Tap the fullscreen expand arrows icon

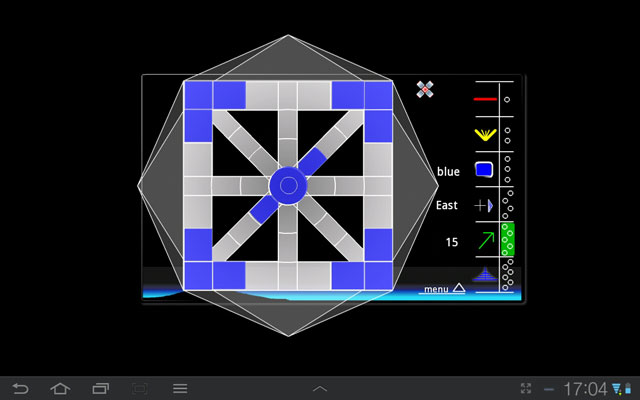pos(526,389)
